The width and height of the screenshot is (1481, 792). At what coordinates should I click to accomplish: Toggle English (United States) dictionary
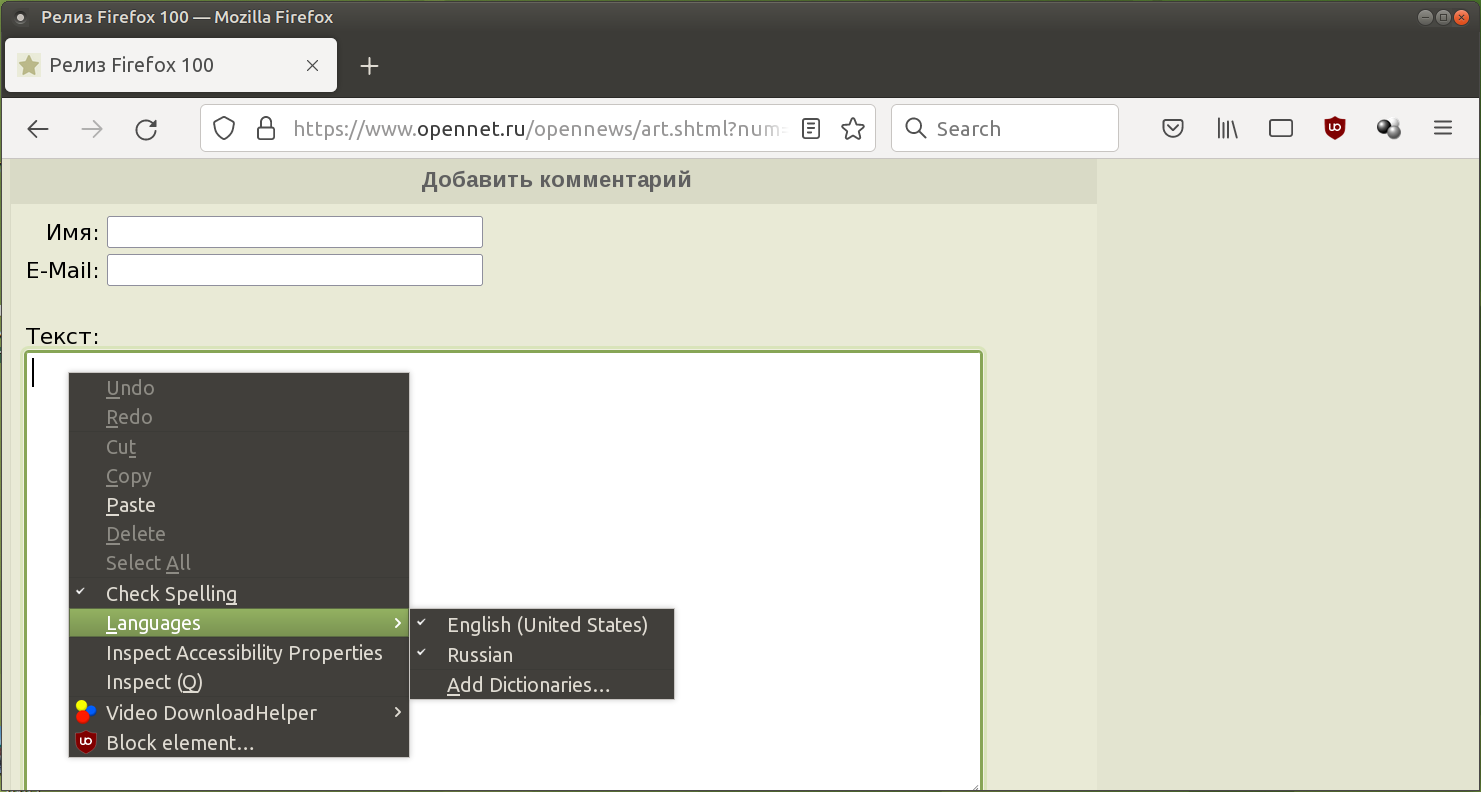pyautogui.click(x=542, y=625)
